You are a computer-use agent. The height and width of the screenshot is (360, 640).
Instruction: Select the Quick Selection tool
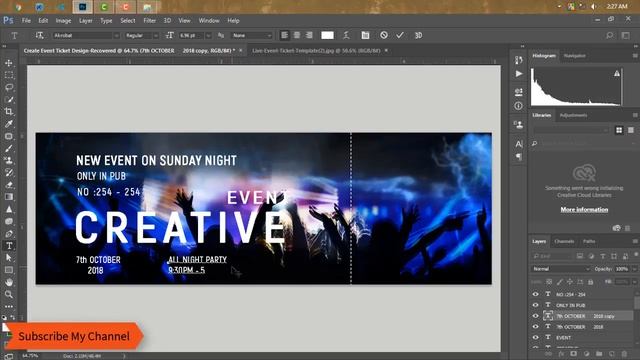(9, 100)
